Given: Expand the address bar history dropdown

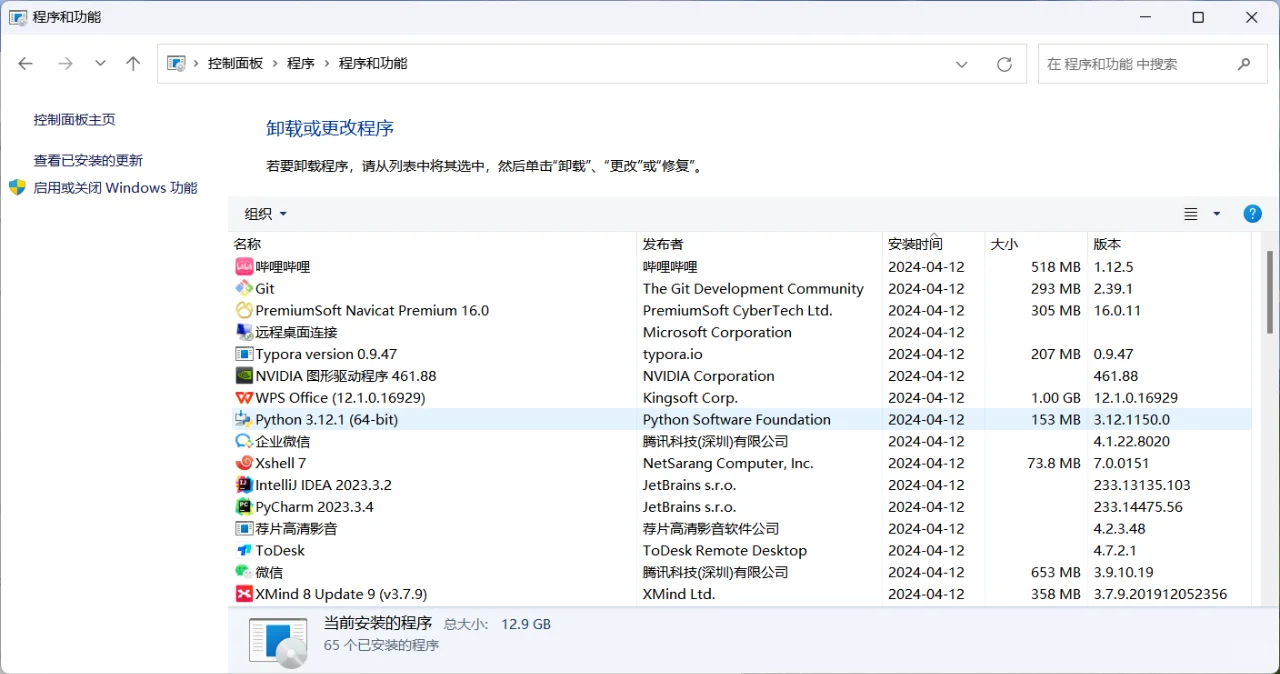Looking at the screenshot, I should (x=962, y=64).
